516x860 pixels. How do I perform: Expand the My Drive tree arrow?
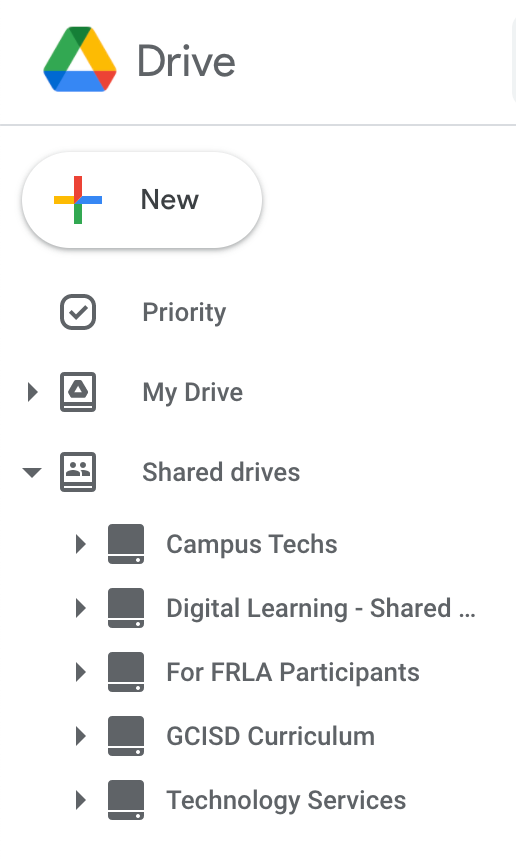(32, 392)
